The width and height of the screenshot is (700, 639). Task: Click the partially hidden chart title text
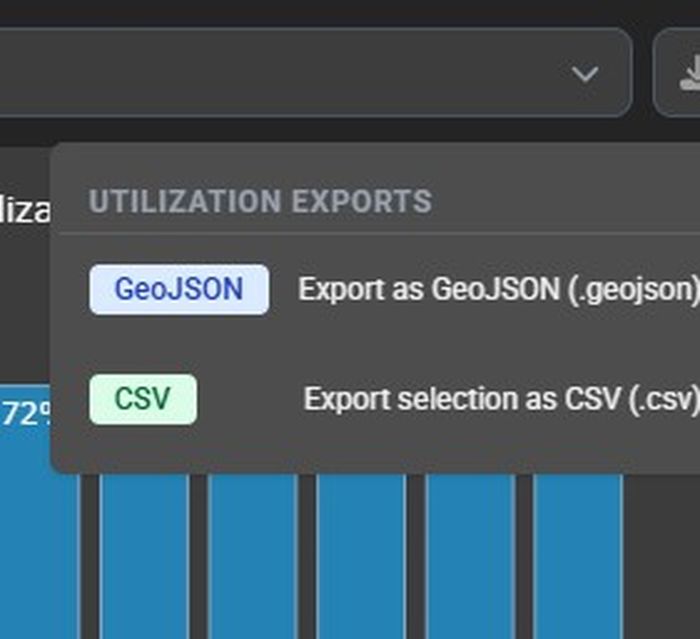coord(24,211)
